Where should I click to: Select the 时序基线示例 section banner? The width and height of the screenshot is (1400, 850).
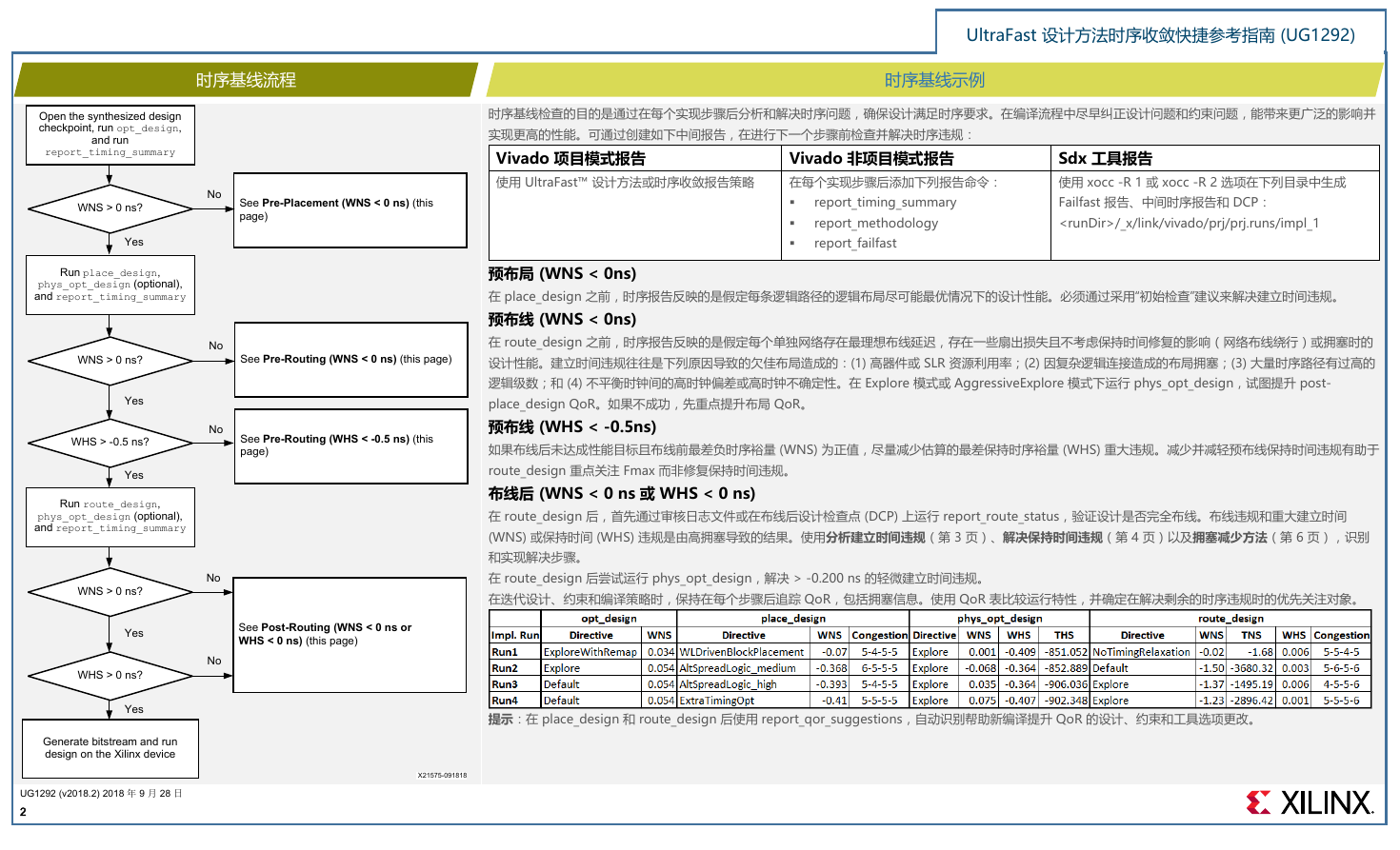(x=934, y=80)
